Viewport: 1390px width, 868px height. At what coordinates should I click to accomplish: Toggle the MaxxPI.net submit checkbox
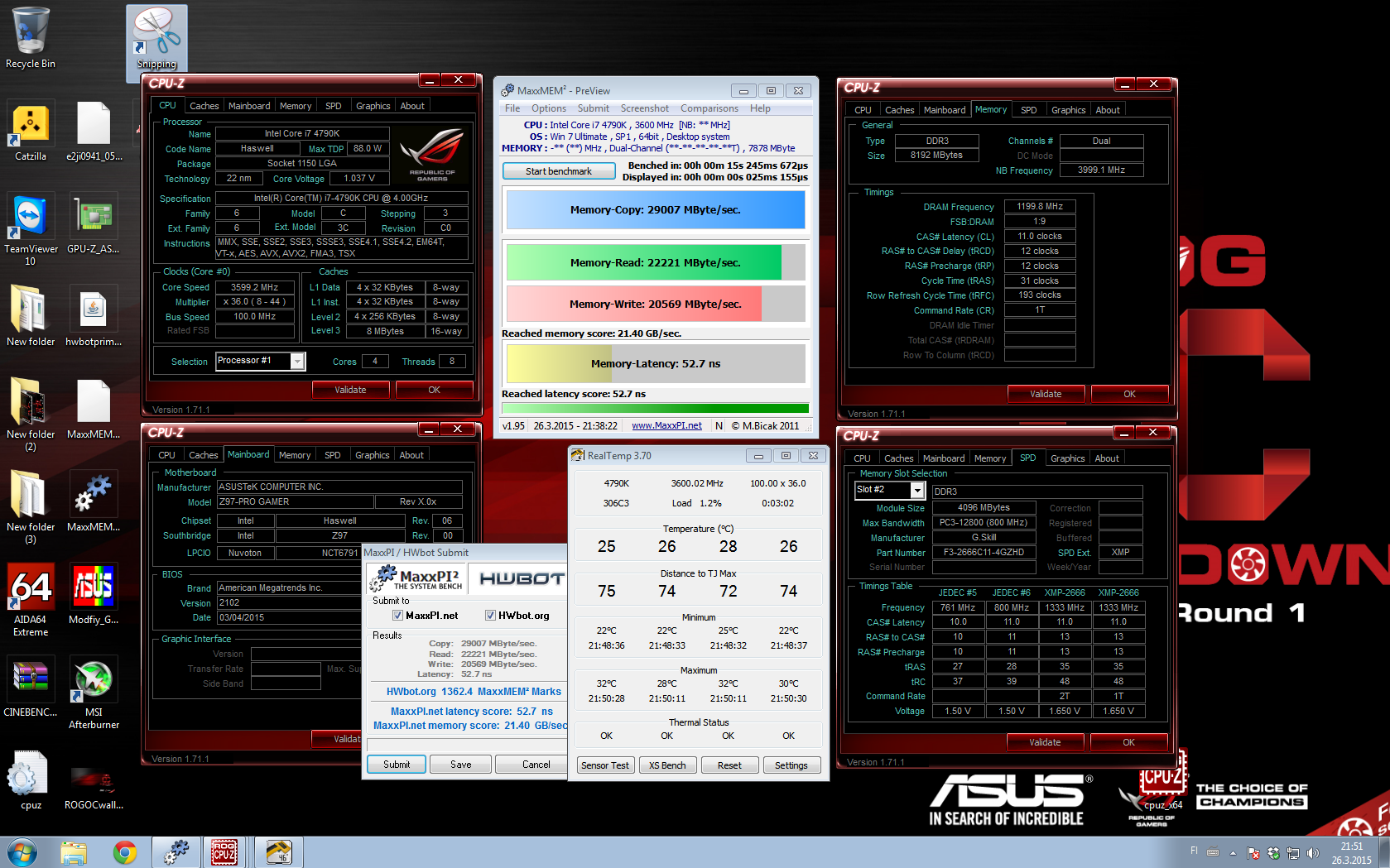[397, 616]
